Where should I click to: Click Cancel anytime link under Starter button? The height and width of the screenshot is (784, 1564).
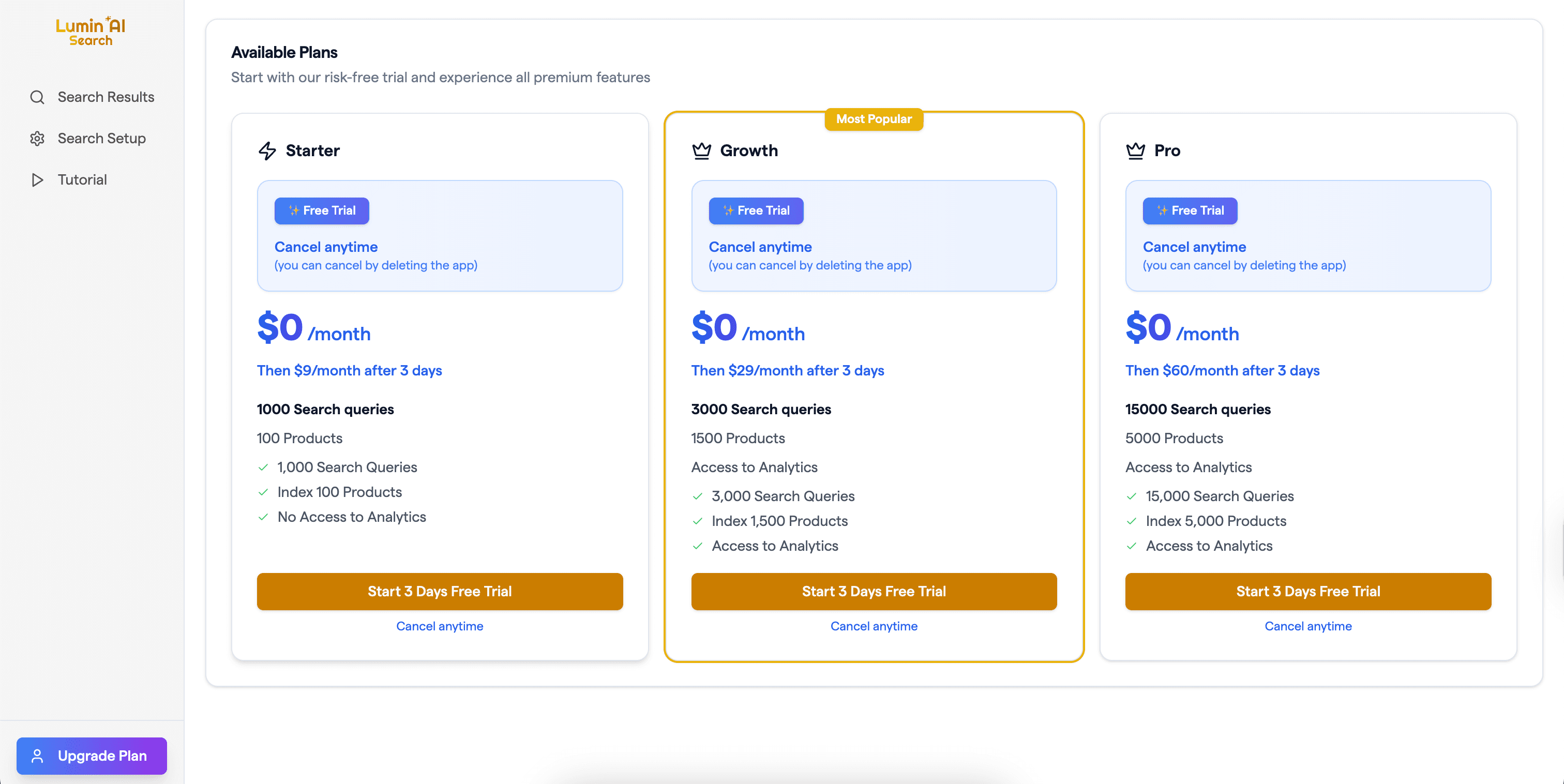tap(440, 626)
